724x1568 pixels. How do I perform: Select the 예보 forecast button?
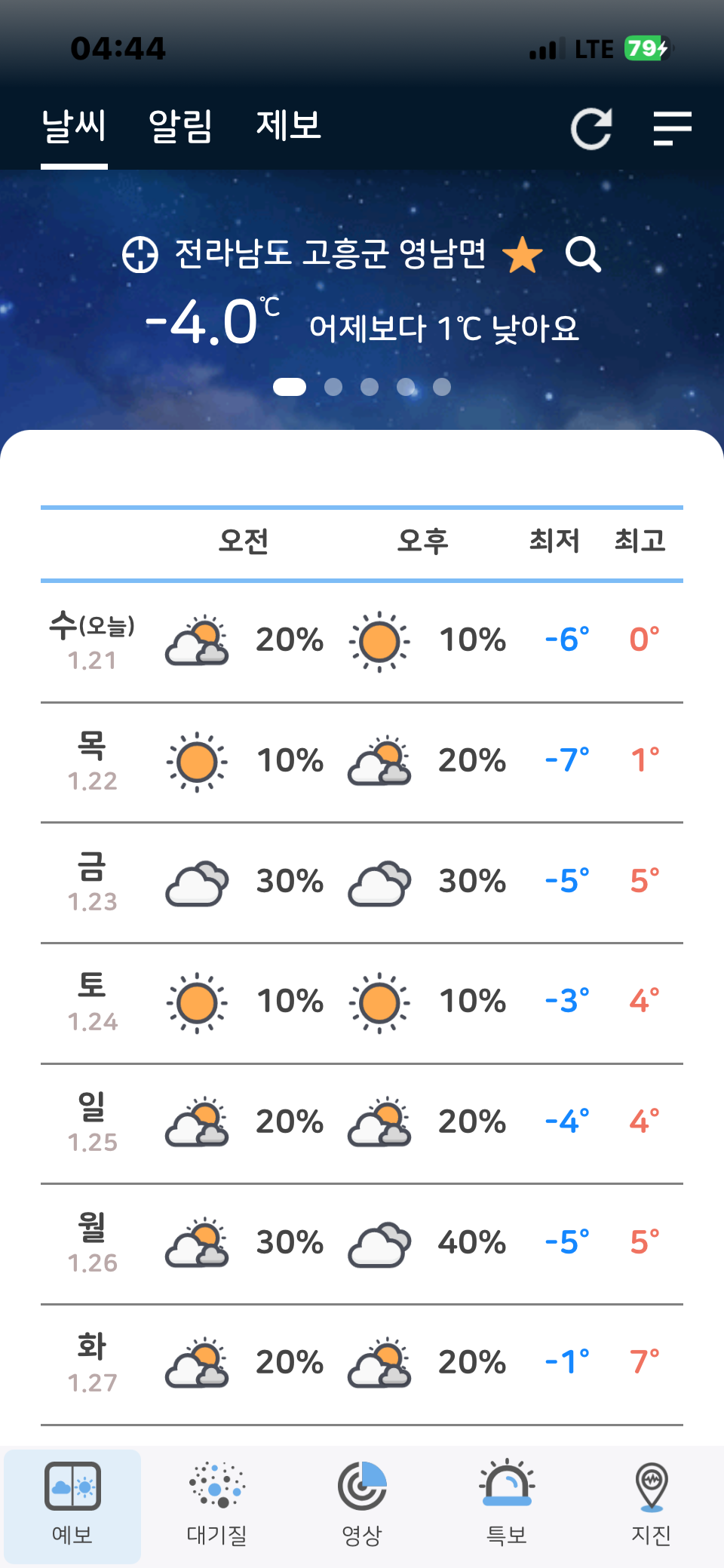pyautogui.click(x=72, y=1505)
